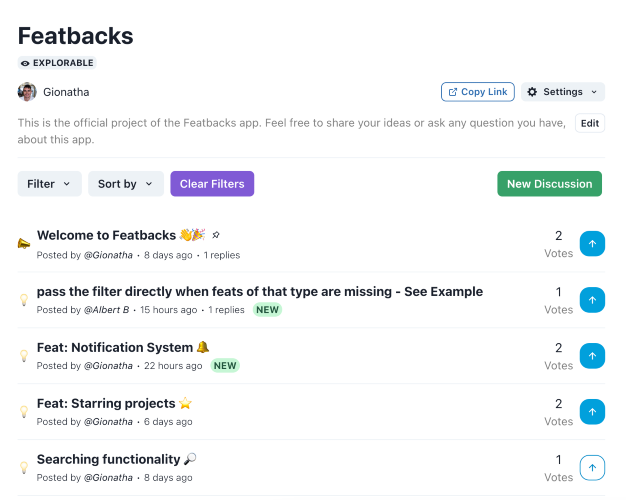Image resolution: width=626 pixels, height=500 pixels.
Task: Upvote the Welcome to Featbacks discussion
Action: [592, 244]
